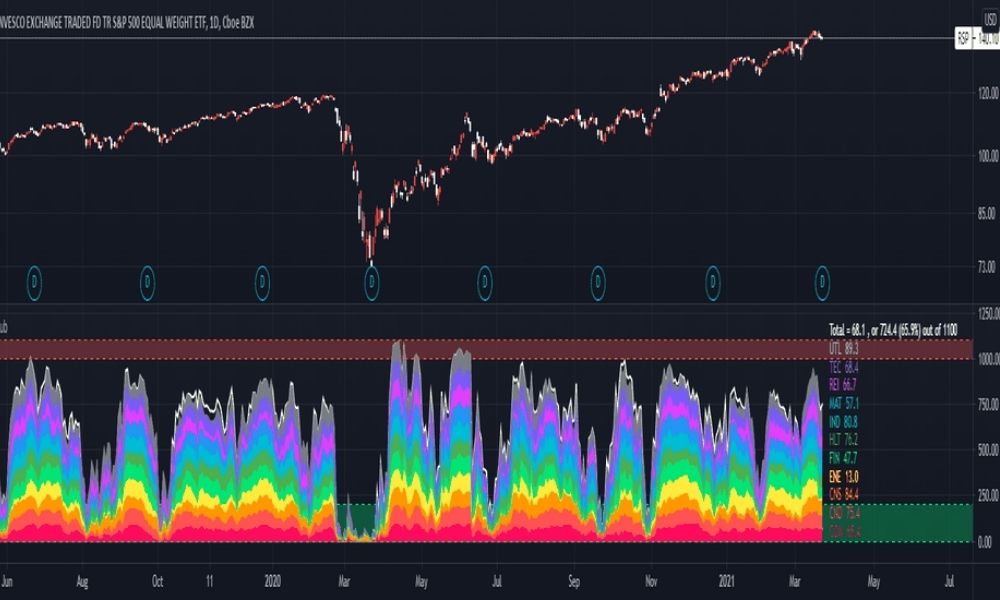Screen dimensions: 1000x600
Task: Click the 2020 label on time axis
Action: point(272,582)
